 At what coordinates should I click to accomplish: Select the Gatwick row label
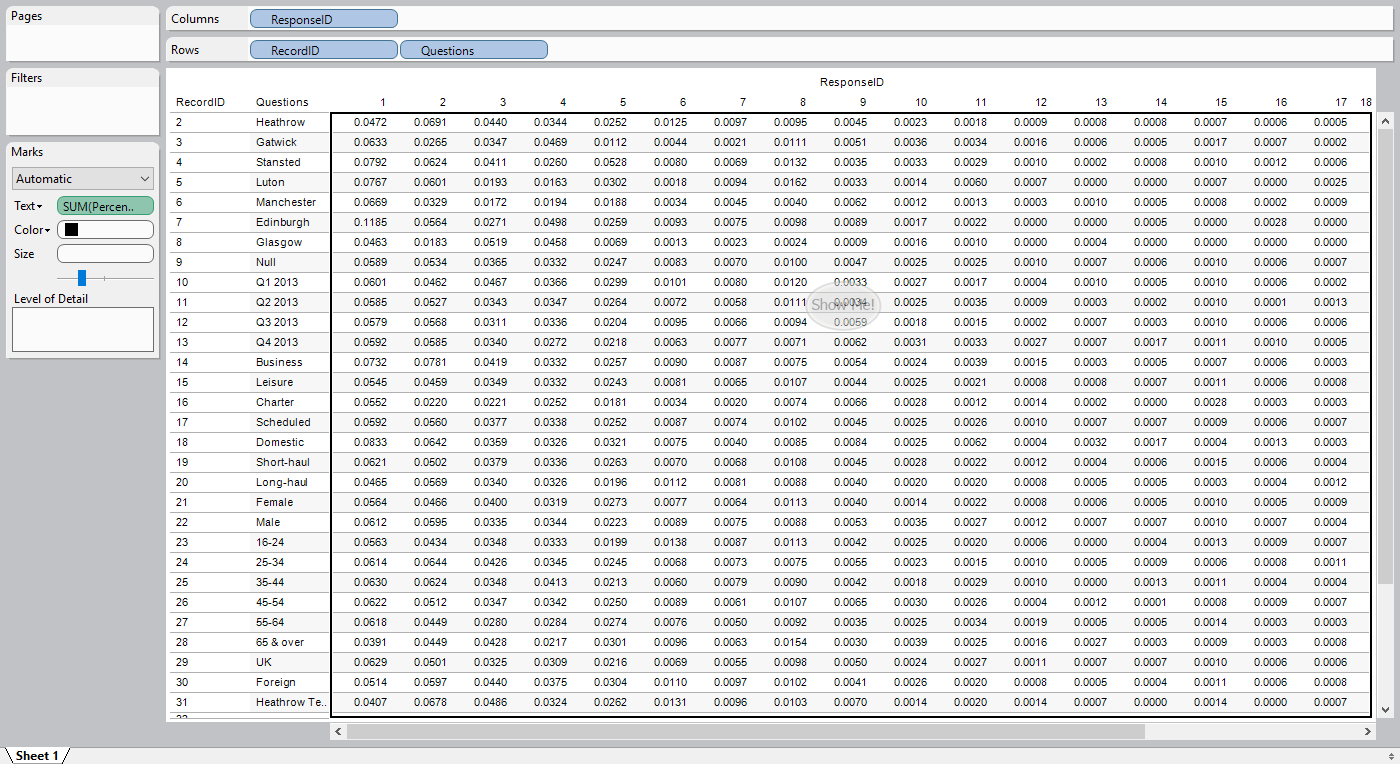tap(276, 142)
